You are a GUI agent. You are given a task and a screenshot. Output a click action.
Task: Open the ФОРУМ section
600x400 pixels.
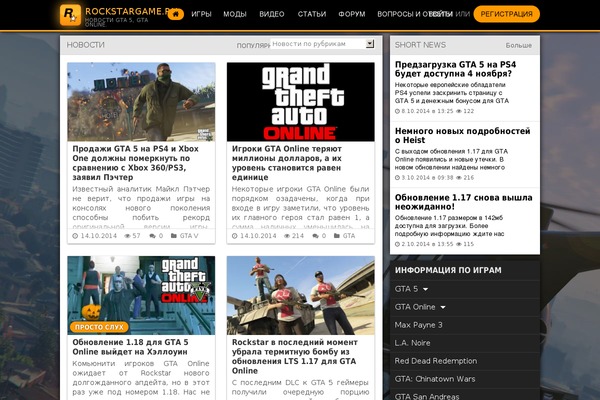pos(352,14)
